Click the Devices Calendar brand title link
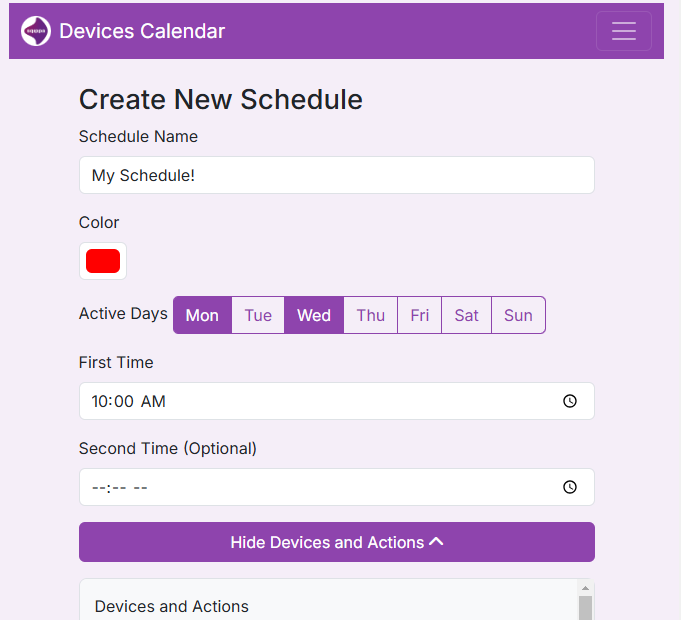681x620 pixels. coord(142,31)
